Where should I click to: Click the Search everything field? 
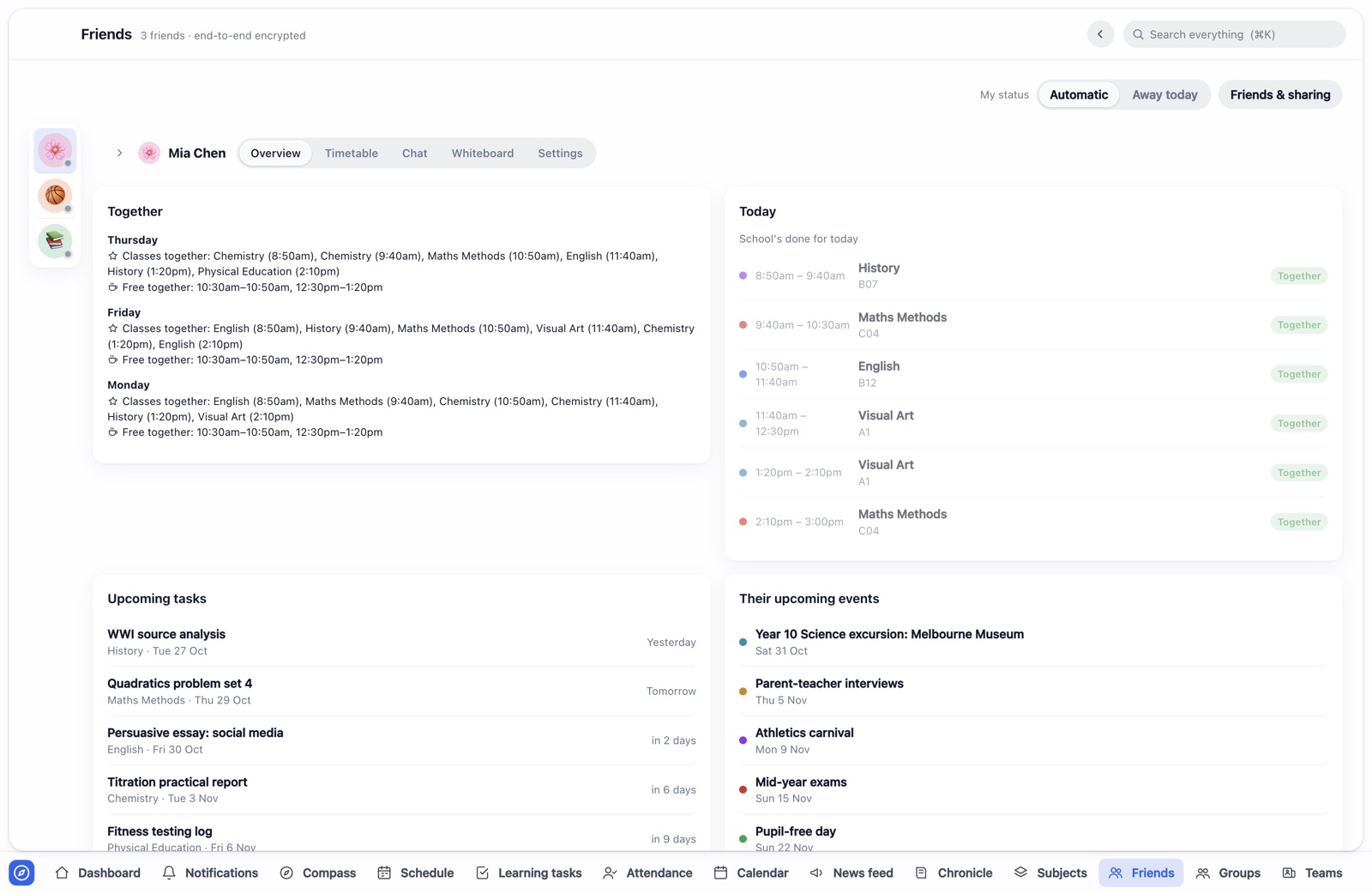[x=1234, y=34]
